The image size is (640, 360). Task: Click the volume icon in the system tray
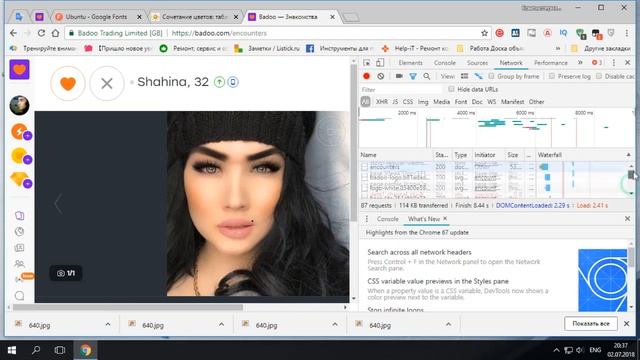tap(580, 350)
